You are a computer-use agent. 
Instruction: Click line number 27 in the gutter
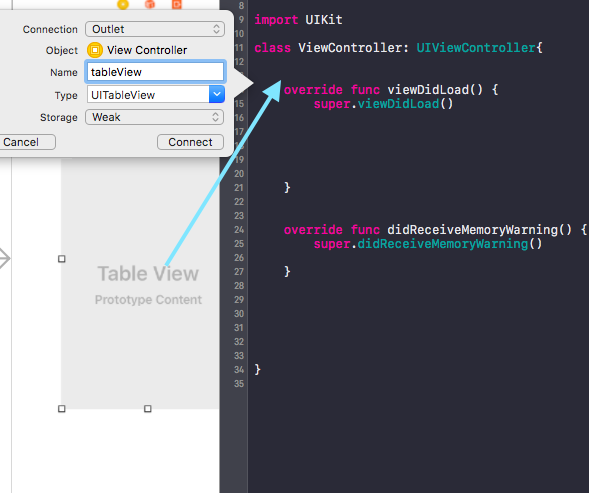(x=239, y=272)
